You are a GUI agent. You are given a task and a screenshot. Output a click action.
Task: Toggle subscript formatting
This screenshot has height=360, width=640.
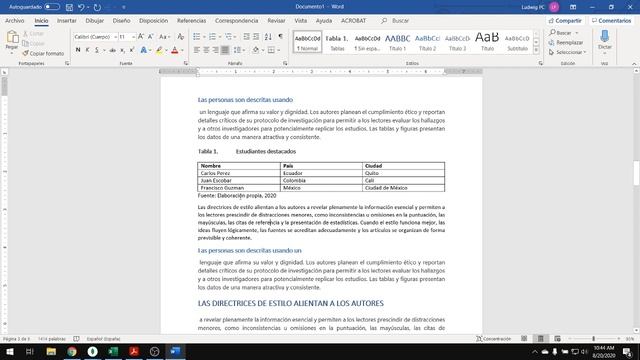click(x=122, y=50)
